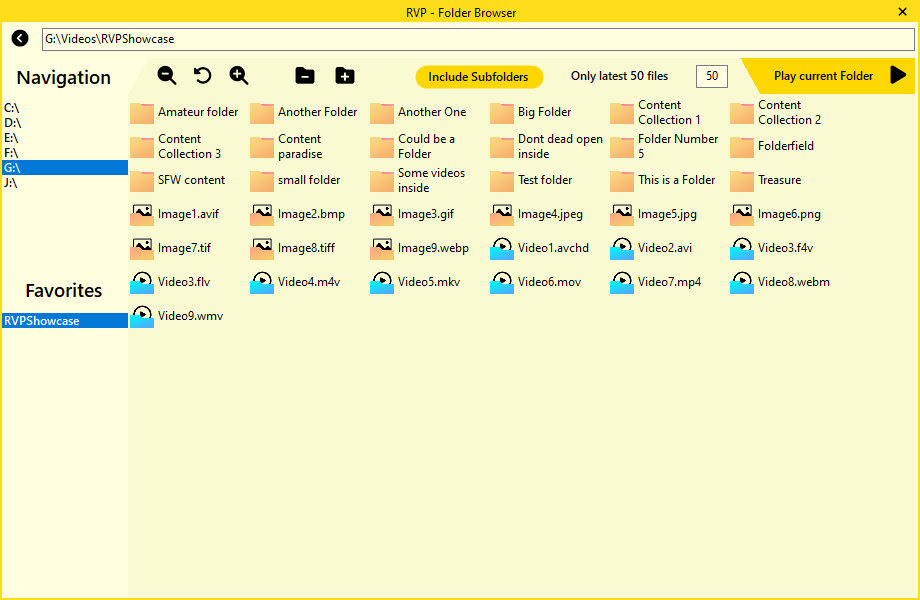This screenshot has height=600, width=920.
Task: Click the folder path address field
Action: (x=477, y=39)
